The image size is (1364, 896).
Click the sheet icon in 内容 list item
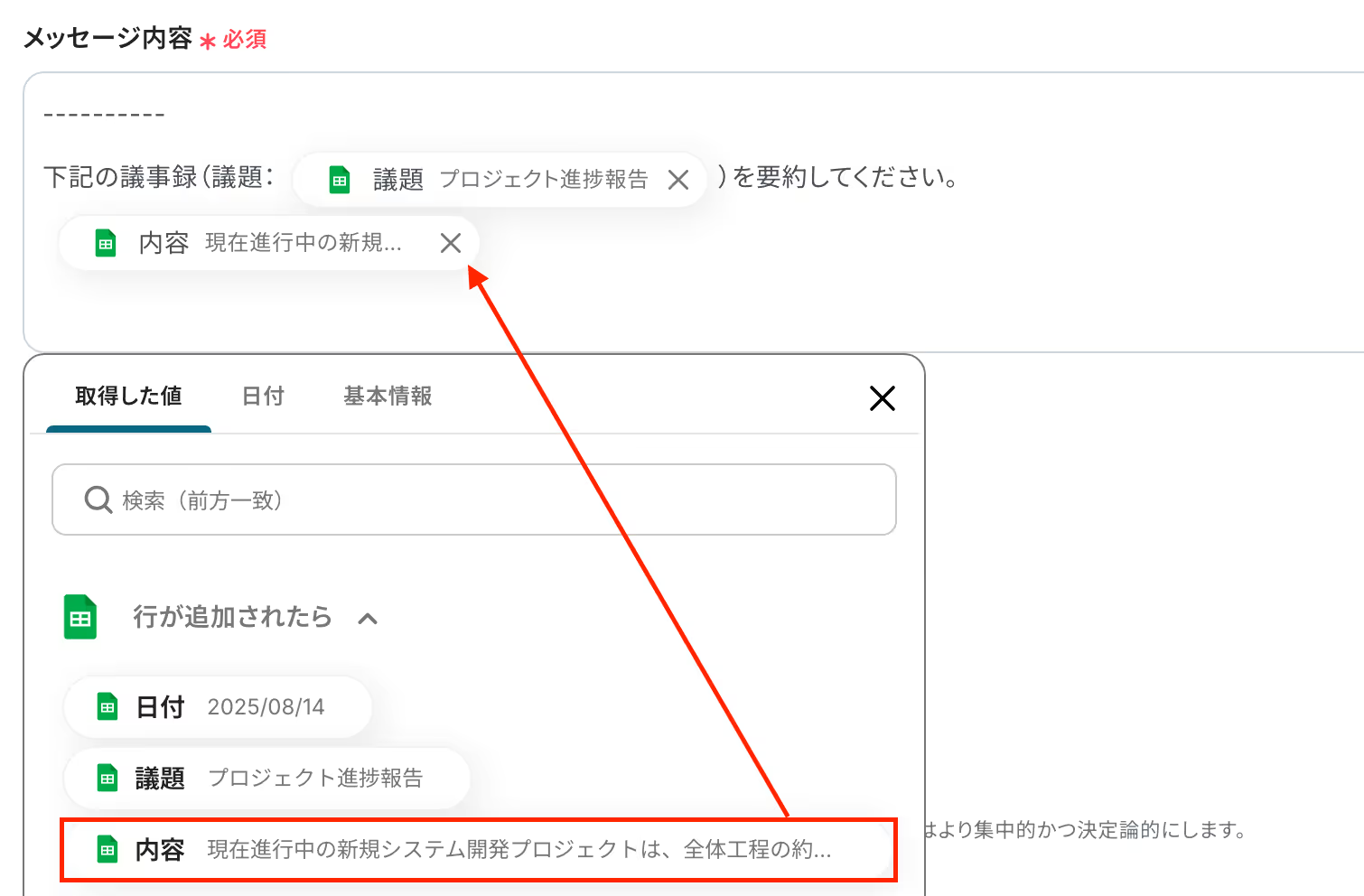[107, 849]
